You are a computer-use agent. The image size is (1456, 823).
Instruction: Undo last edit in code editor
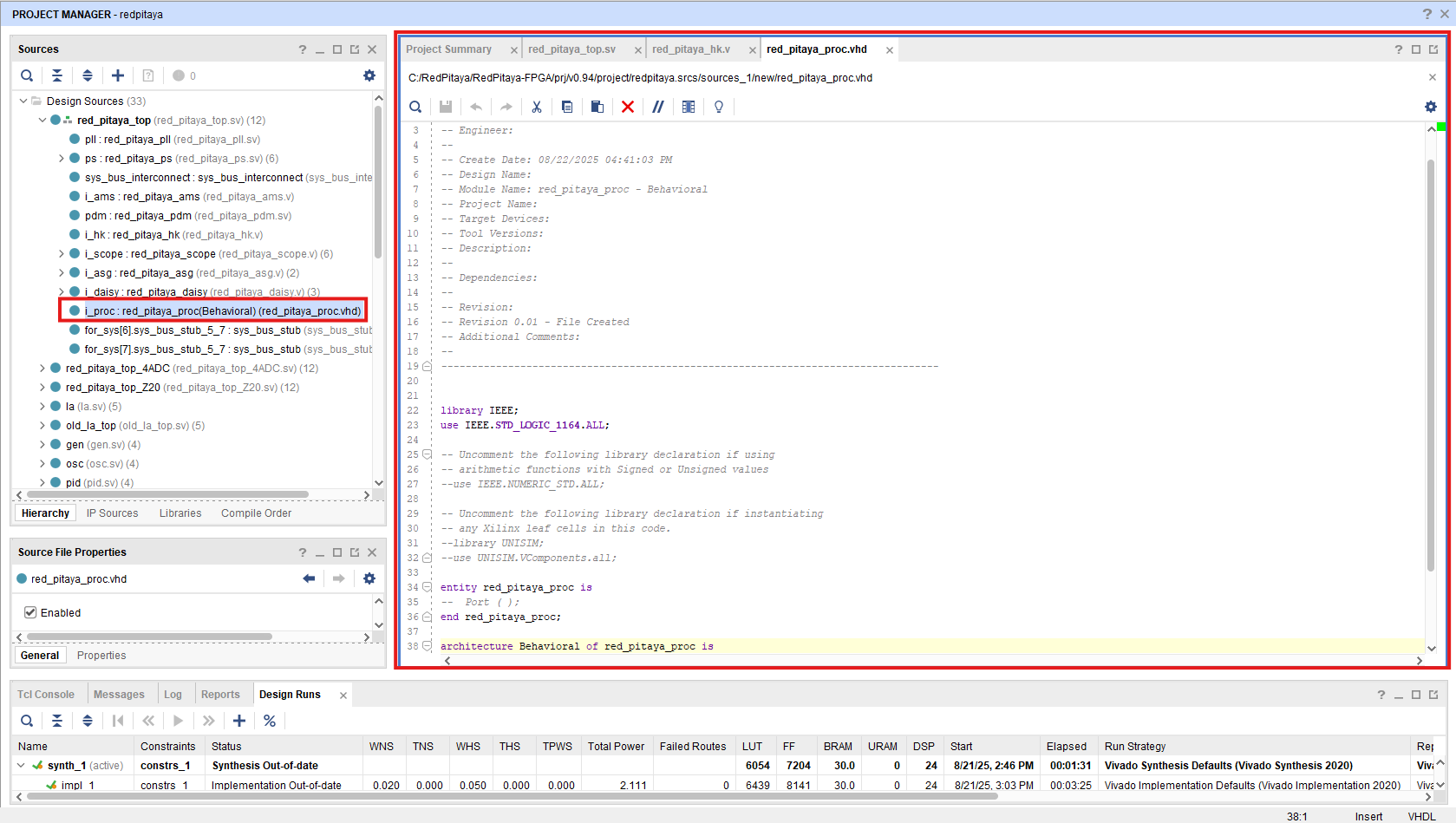click(x=476, y=107)
